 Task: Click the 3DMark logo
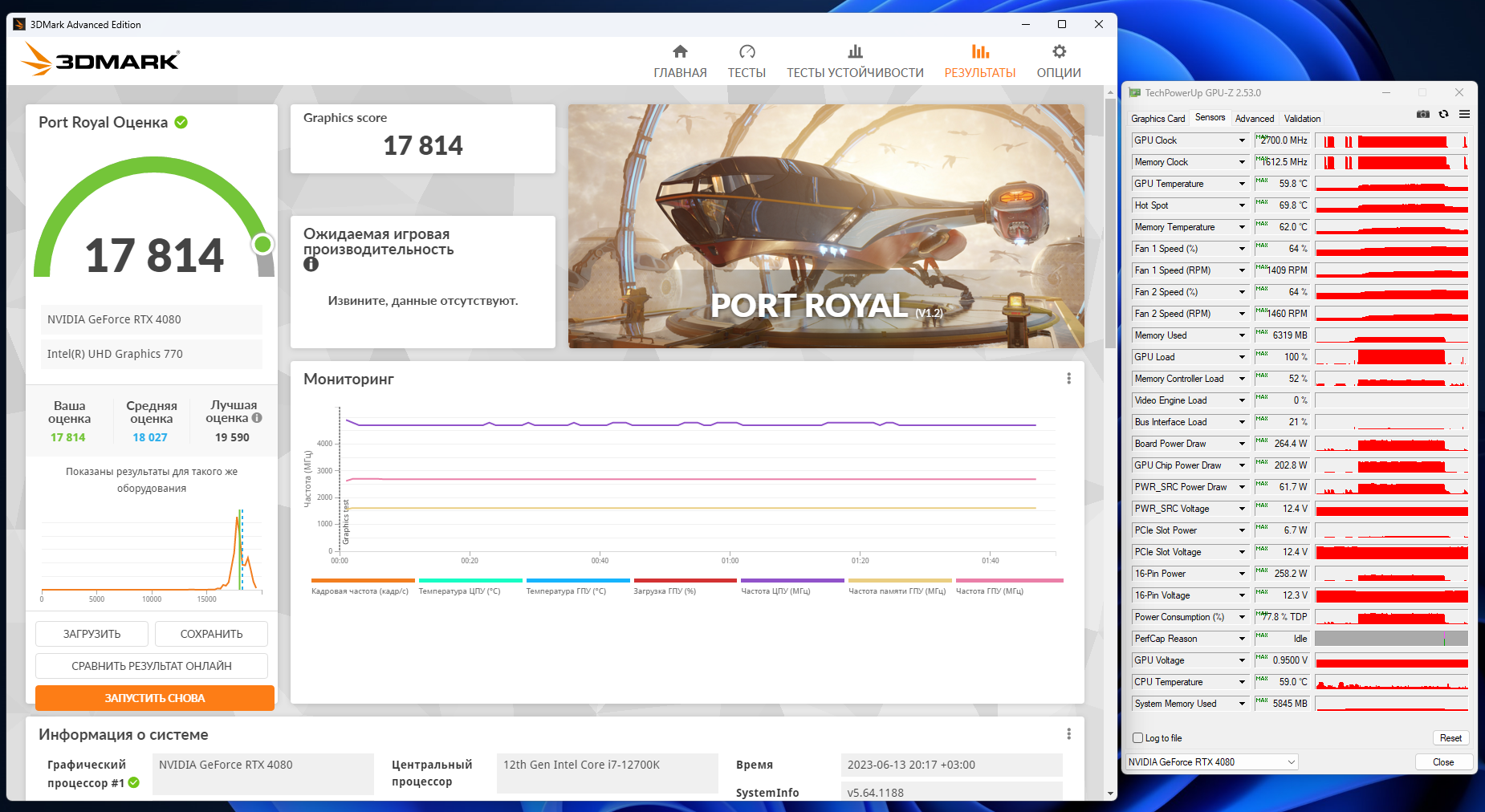pos(100,59)
